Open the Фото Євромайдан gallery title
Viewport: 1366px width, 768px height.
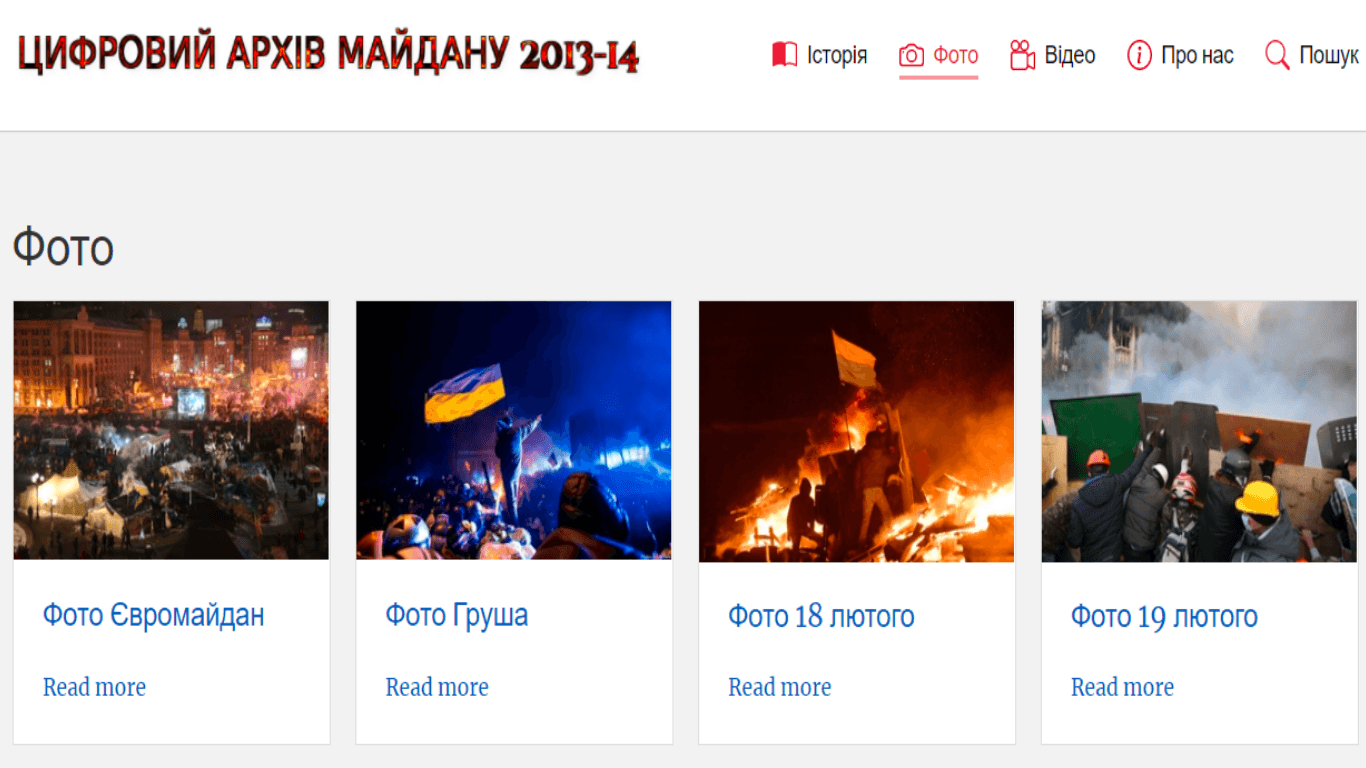(x=153, y=615)
